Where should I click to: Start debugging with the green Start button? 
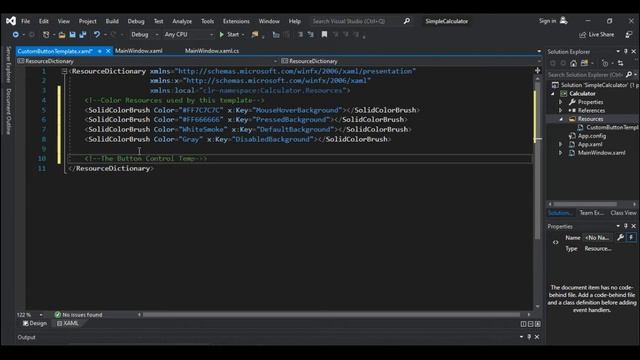(x=229, y=35)
